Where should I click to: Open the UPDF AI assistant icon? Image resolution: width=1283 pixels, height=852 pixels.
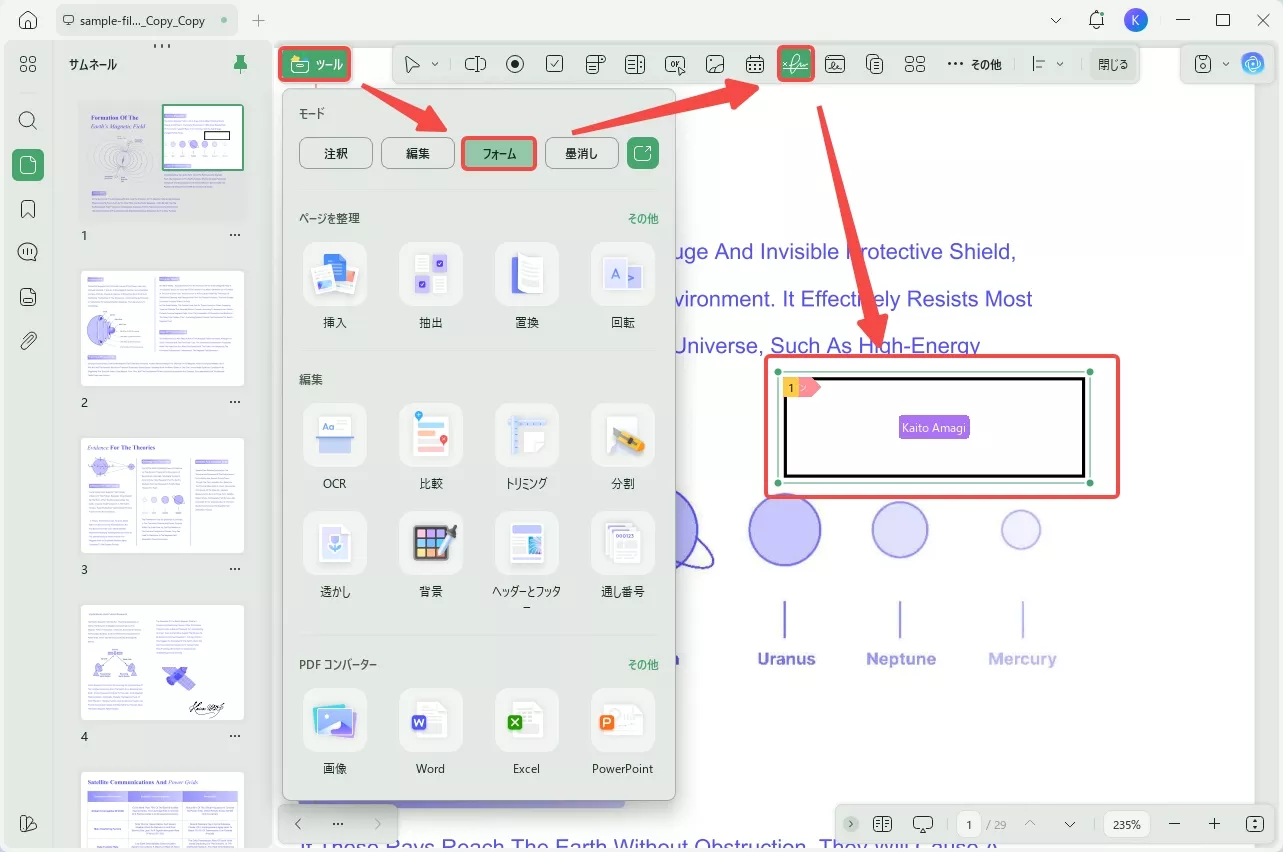point(1252,64)
